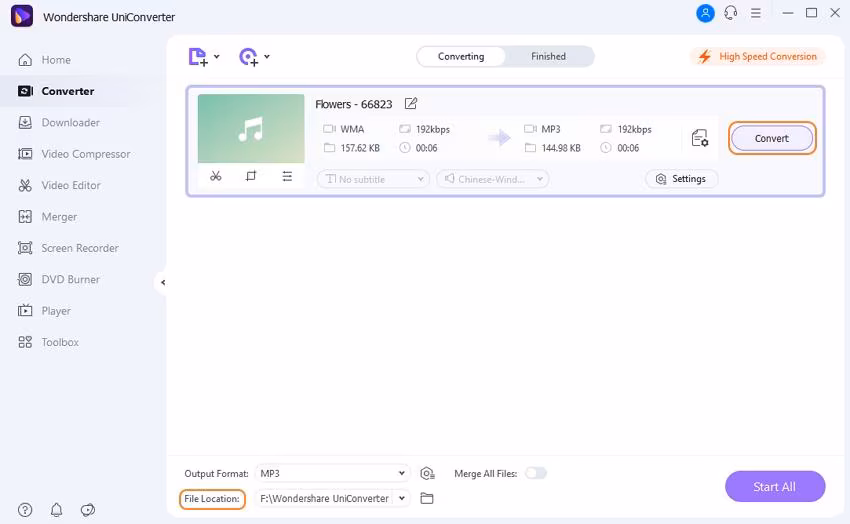Open the Home section
Screen dimensions: 850x524
[44, 60]
